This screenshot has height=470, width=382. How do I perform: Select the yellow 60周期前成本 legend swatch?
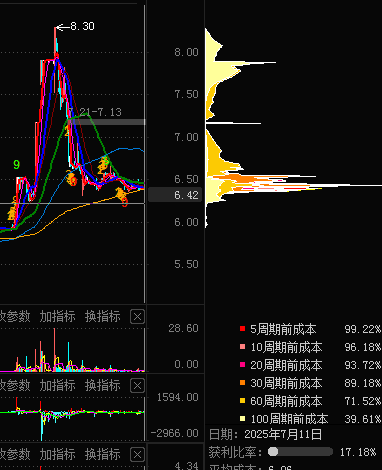pos(242,401)
